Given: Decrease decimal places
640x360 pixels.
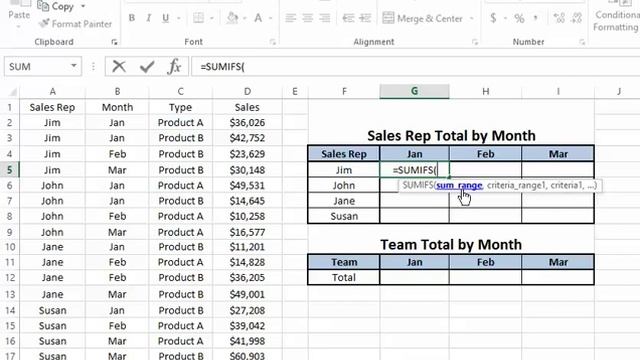Looking at the screenshot, I should pyautogui.click(x=576, y=18).
